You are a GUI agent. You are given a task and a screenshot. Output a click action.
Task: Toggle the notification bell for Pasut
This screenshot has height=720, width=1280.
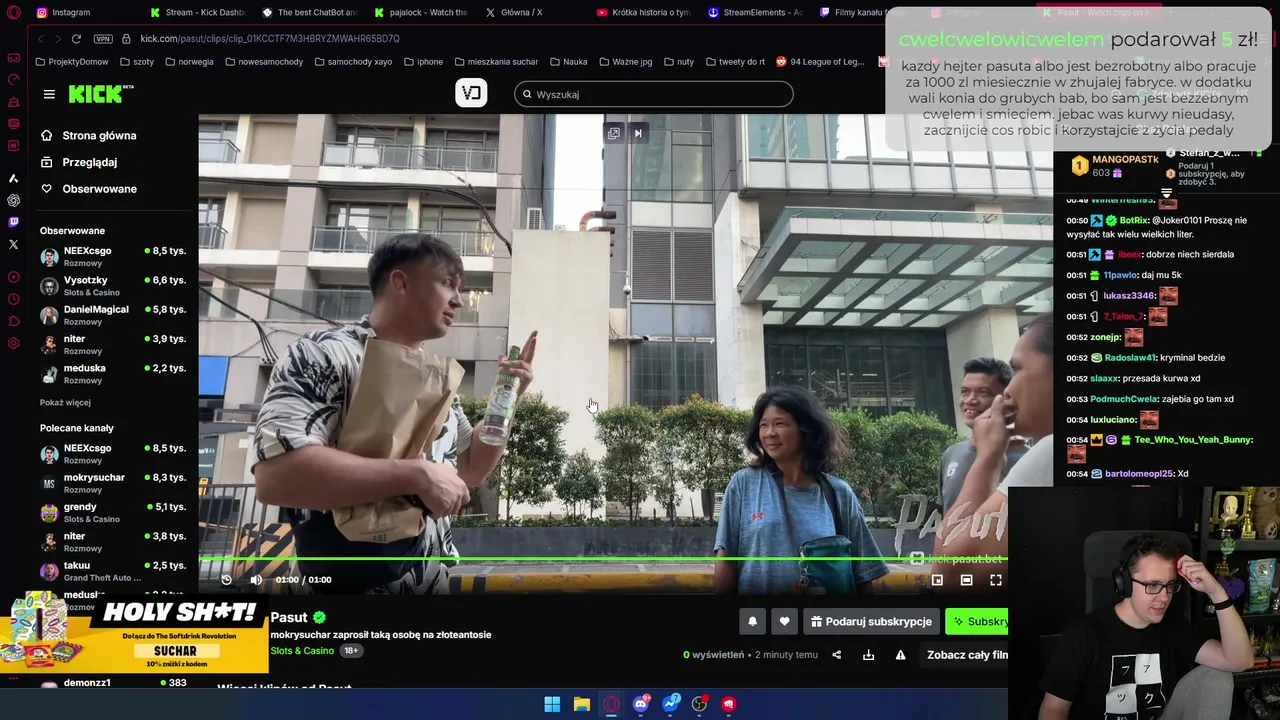click(x=753, y=621)
